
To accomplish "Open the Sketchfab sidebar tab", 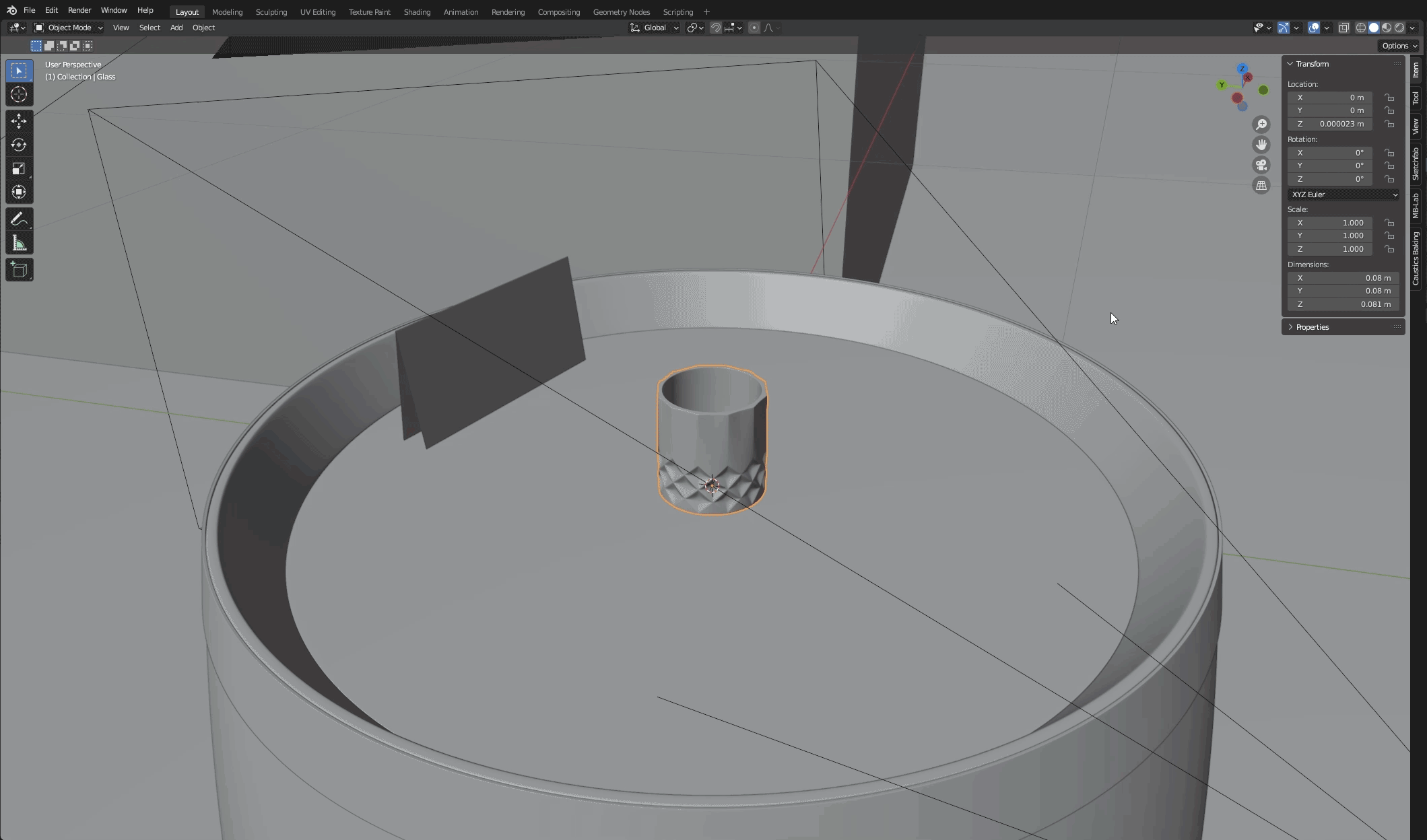I will click(x=1416, y=165).
